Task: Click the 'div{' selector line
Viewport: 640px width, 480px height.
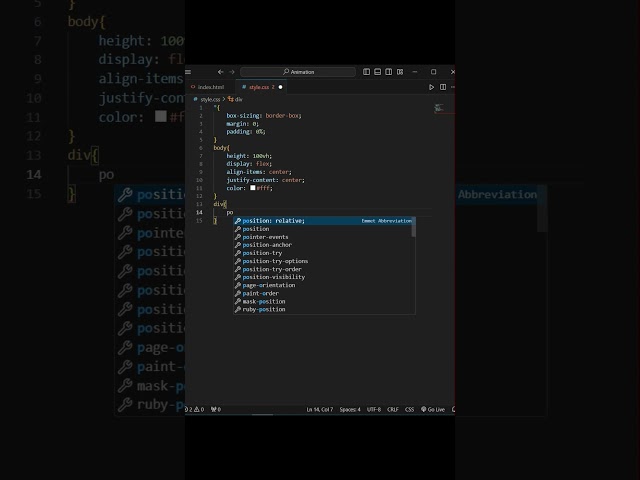Action: [x=220, y=204]
